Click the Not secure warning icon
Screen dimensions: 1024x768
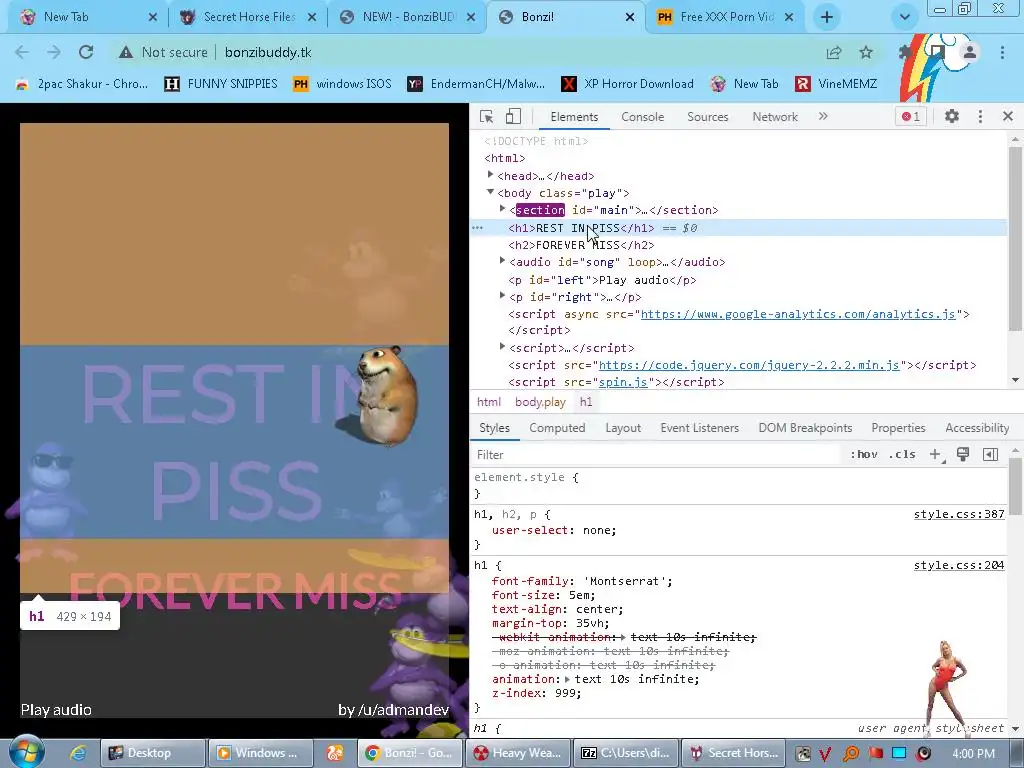[x=125, y=52]
